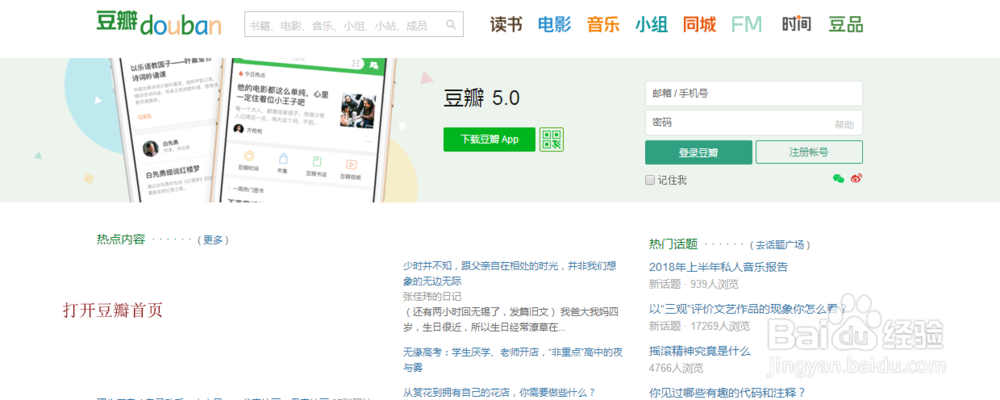Click the 登录豆瓣 button
1000x400 pixels.
(698, 152)
